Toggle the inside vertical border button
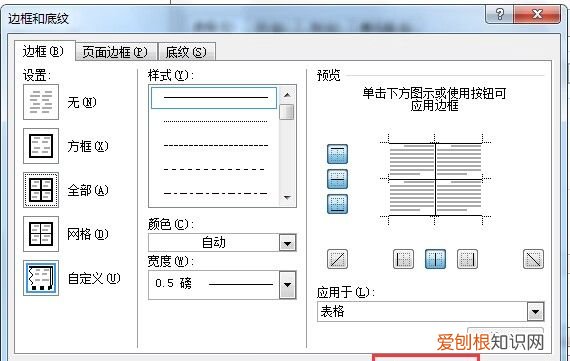Image resolution: width=570 pixels, height=361 pixels. point(435,259)
